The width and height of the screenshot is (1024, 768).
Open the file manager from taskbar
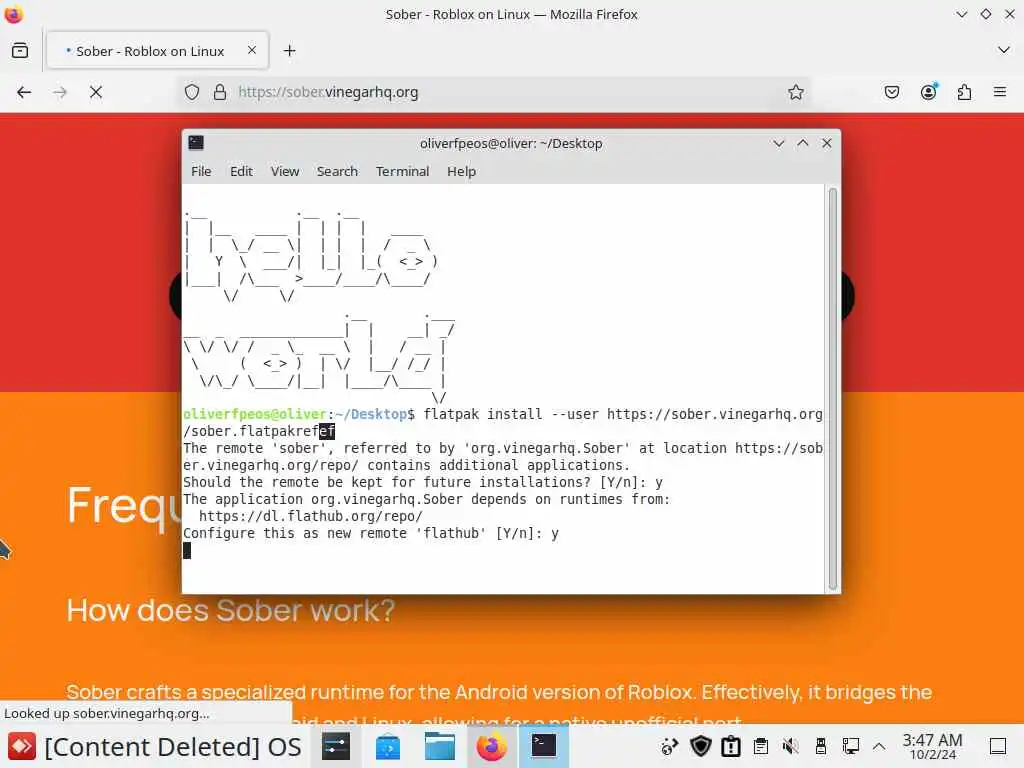point(440,746)
